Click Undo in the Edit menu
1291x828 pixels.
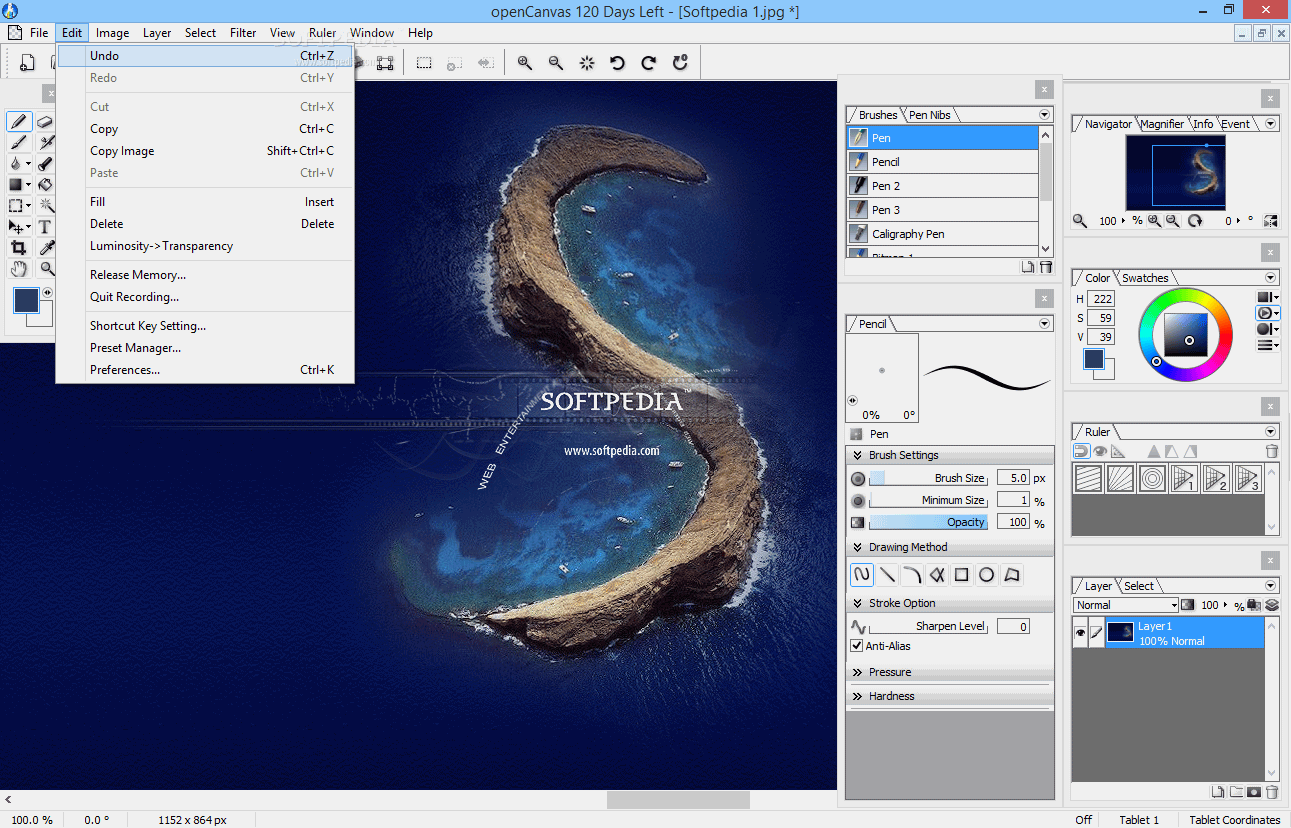coord(206,56)
